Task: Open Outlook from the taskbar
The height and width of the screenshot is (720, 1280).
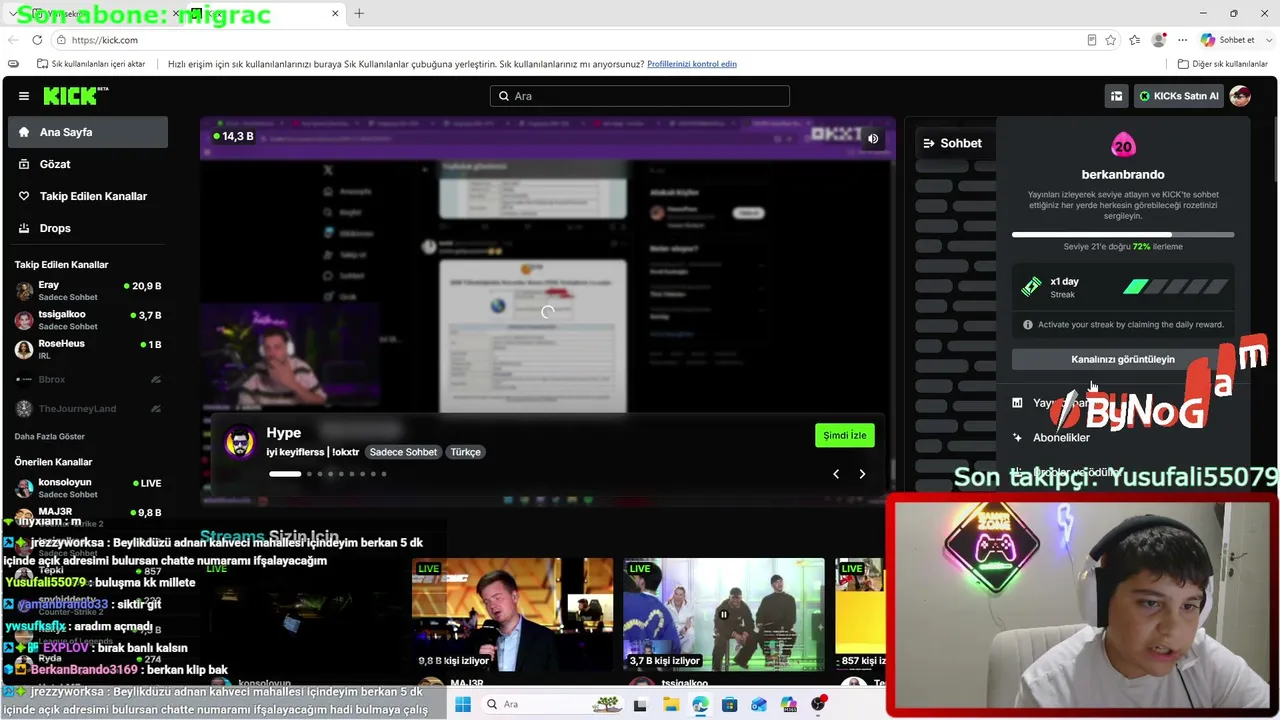Action: pyautogui.click(x=760, y=704)
